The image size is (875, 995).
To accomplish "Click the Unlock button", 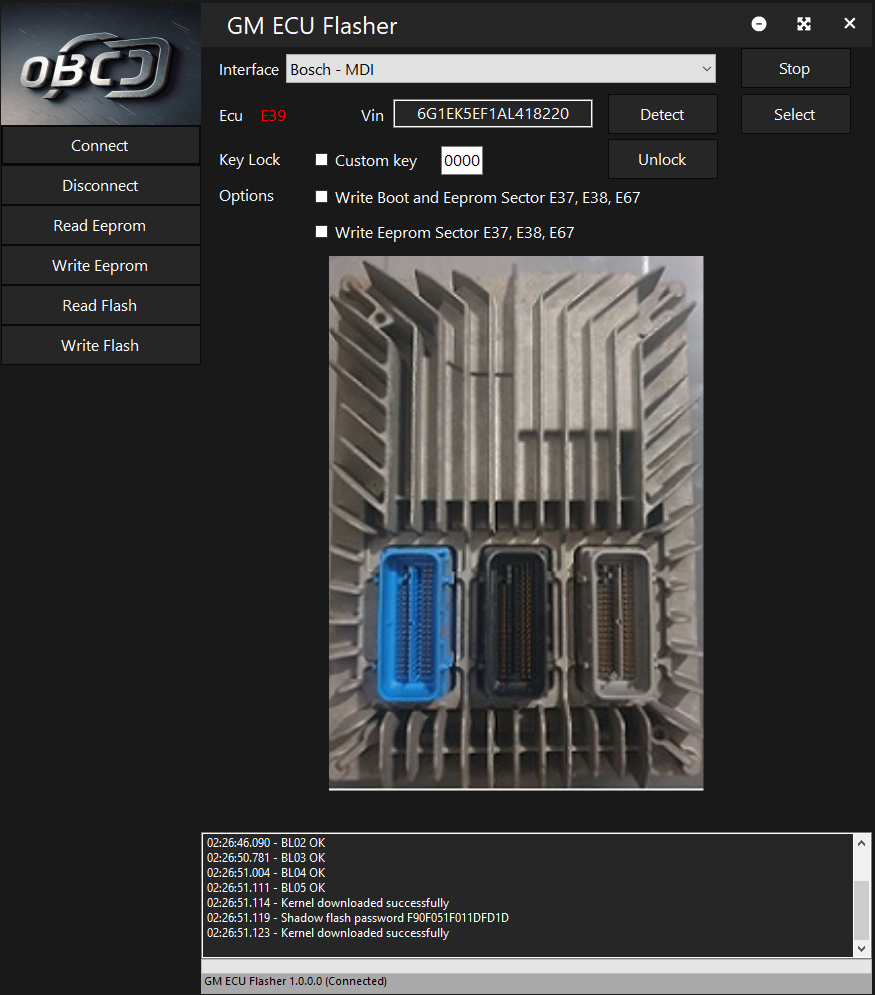I will click(662, 159).
